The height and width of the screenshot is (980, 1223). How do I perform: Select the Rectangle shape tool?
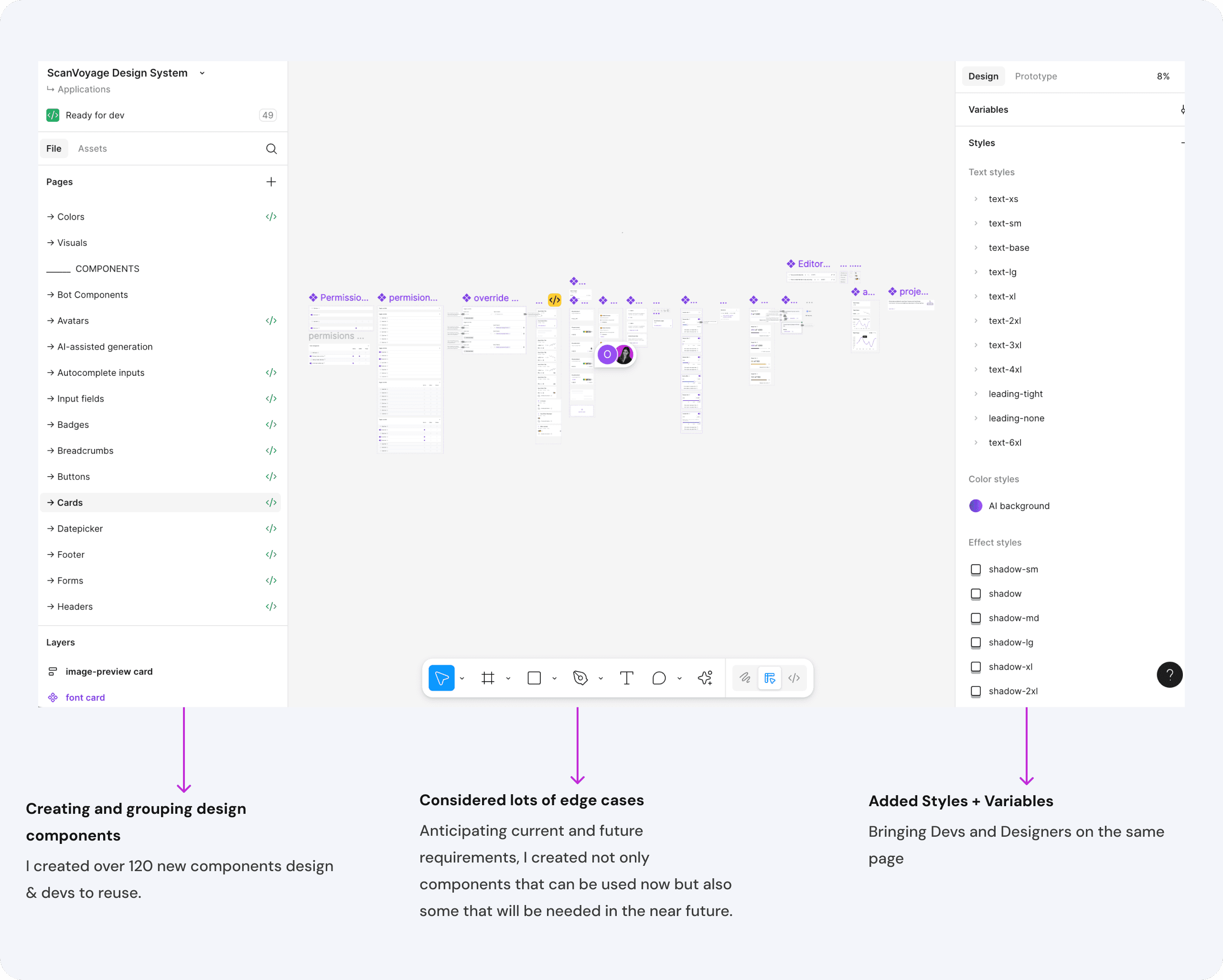(x=534, y=678)
